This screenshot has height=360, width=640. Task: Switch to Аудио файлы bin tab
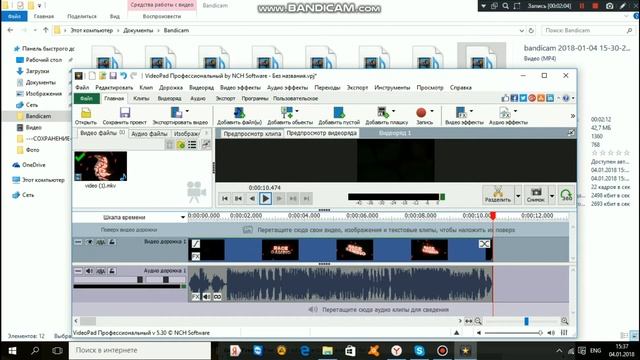[x=149, y=133]
